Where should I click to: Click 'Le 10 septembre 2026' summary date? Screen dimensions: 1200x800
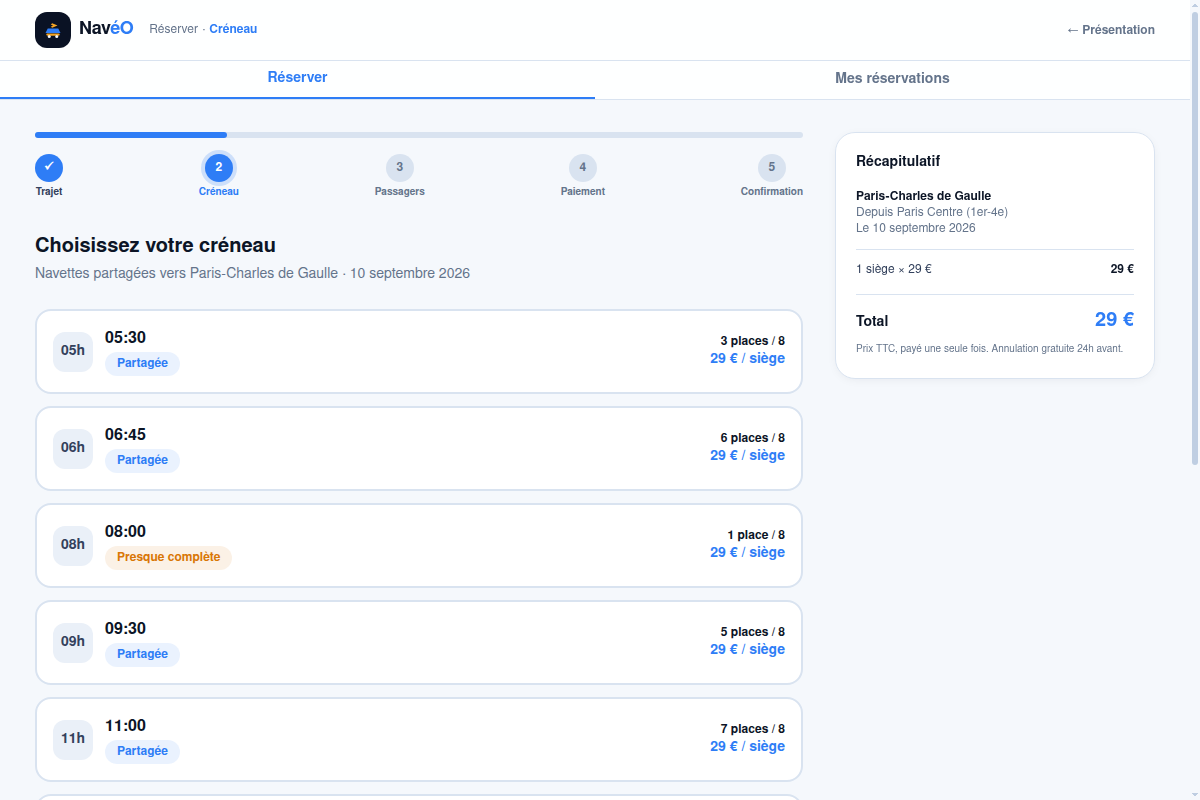point(916,228)
